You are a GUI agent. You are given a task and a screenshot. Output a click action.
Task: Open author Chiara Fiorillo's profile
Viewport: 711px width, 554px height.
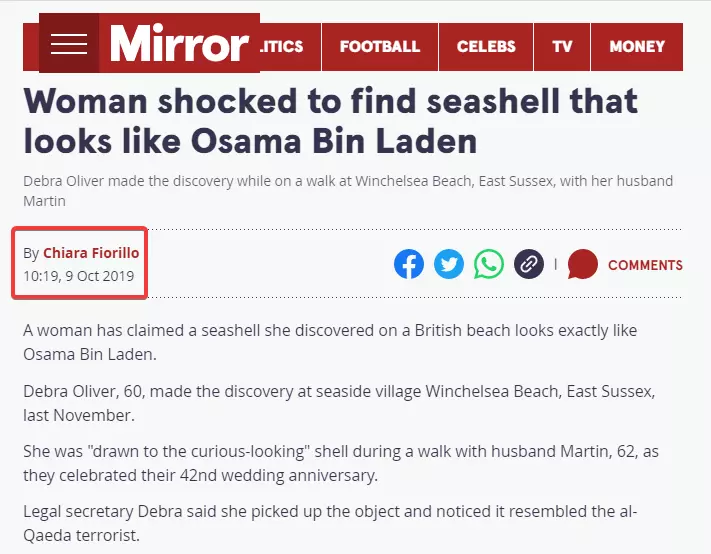(x=91, y=253)
